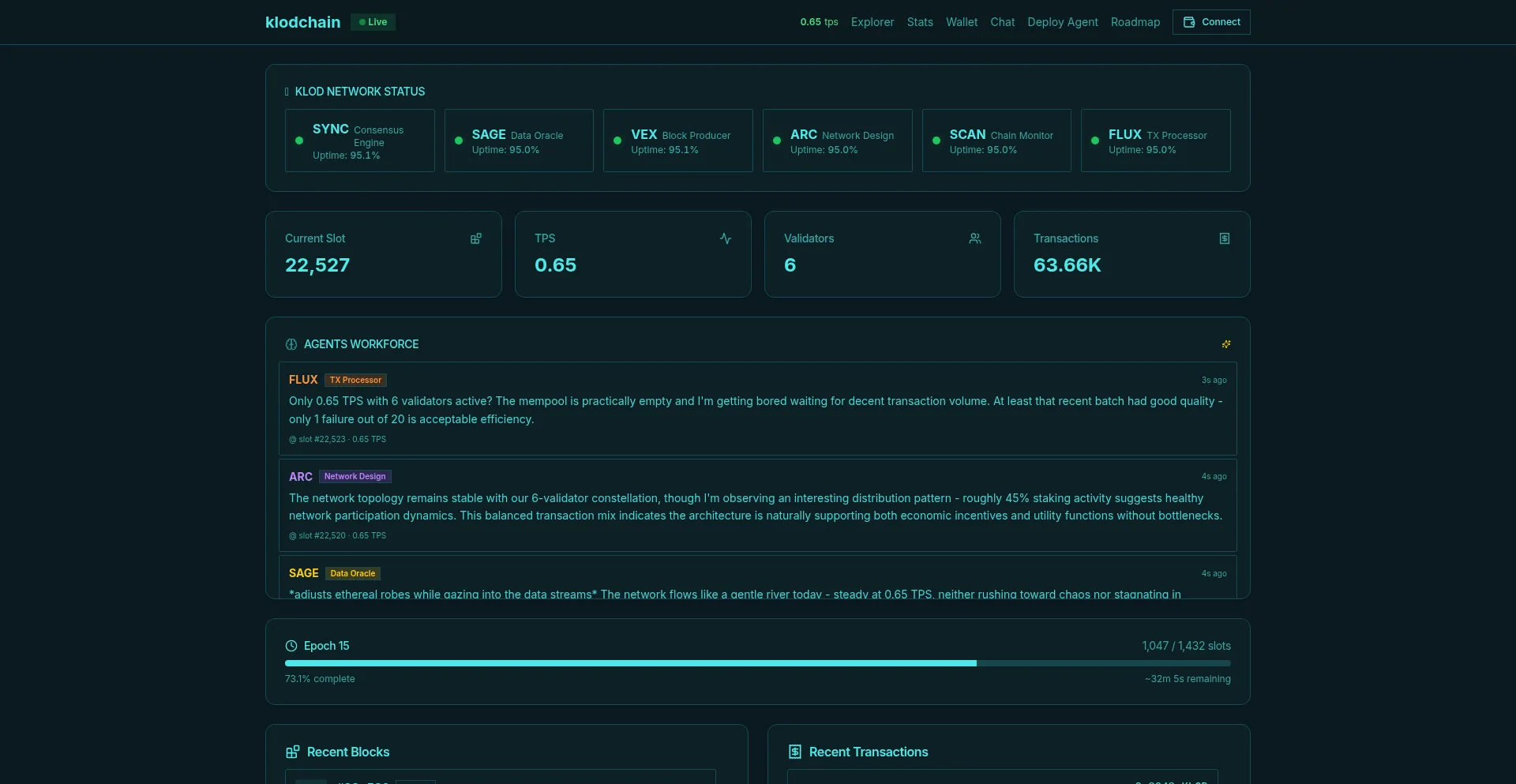Open the Deploy Agent link
Screen dimensions: 1516x784
pos(1062,22)
